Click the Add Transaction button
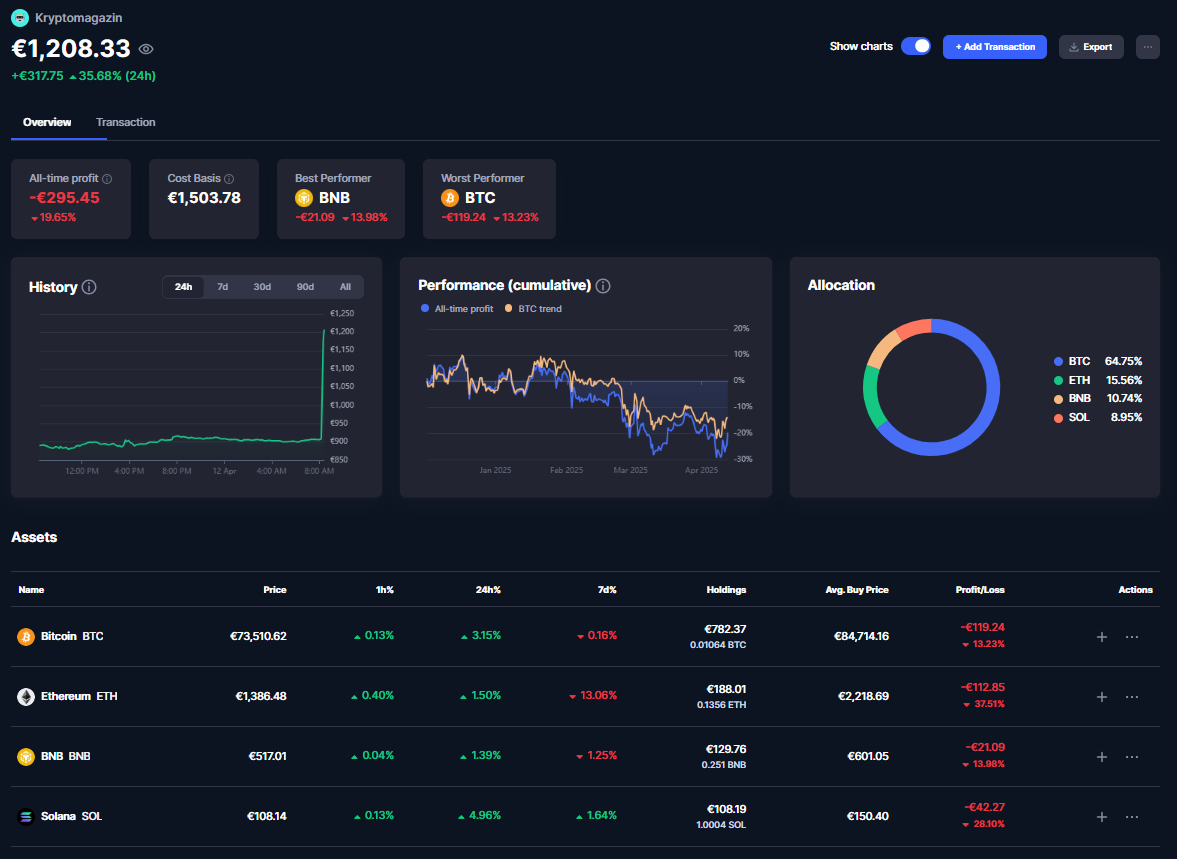 (995, 47)
